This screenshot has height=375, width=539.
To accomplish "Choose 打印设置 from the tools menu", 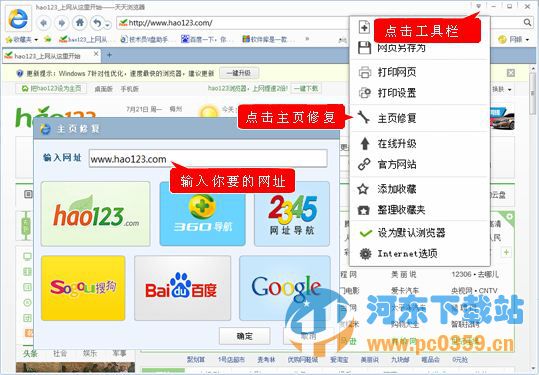I will [419, 93].
